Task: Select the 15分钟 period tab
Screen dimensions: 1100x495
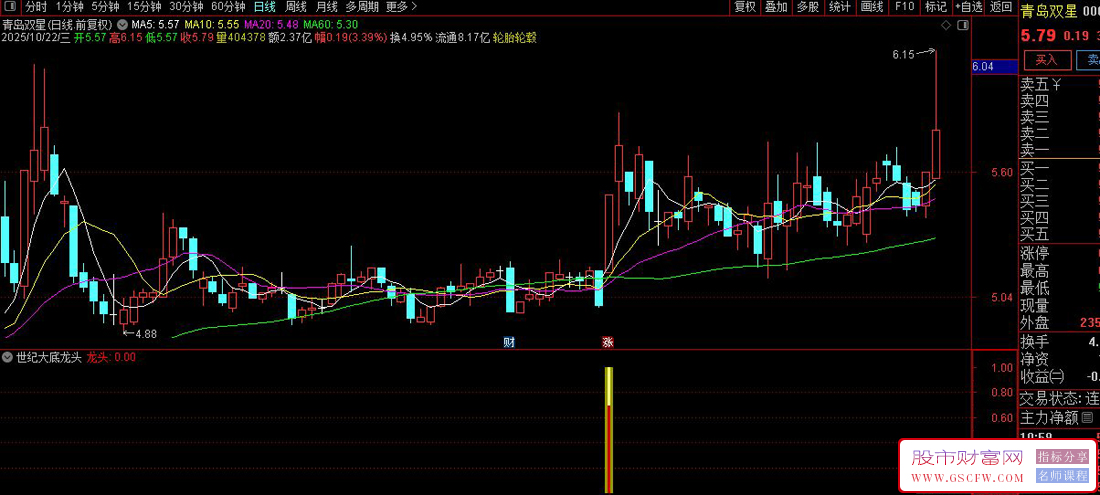Action: pos(144,7)
